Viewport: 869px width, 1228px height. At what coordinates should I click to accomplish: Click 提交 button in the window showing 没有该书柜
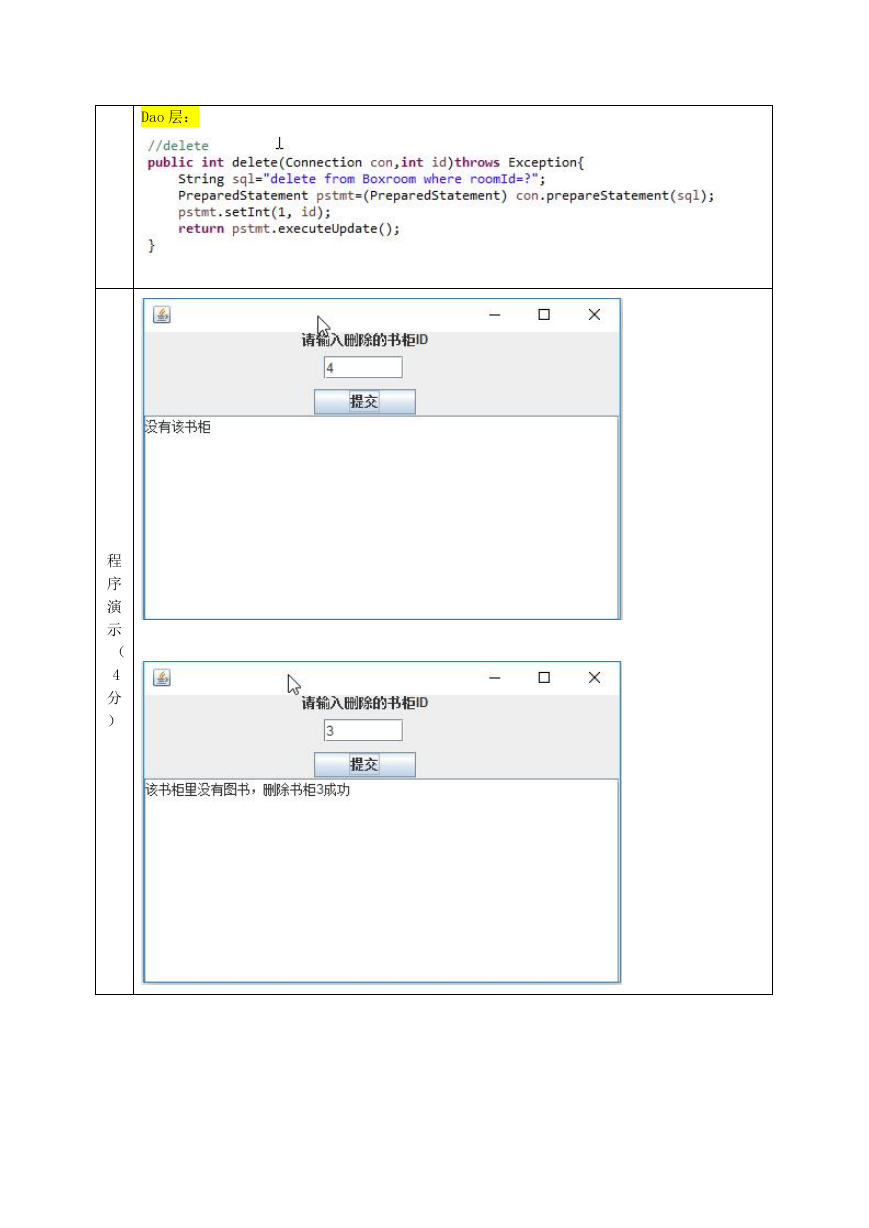[365, 402]
